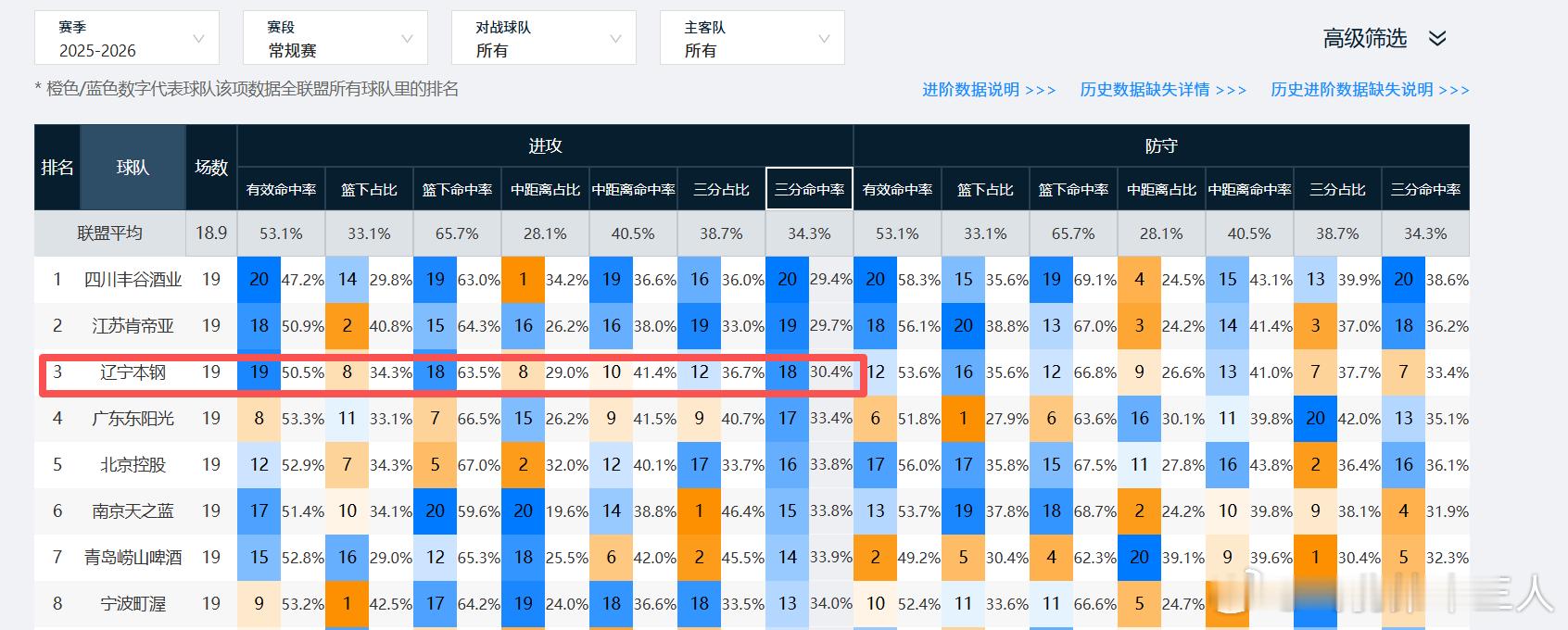
Task: Click 青岛's 45.5% 三分占比 value
Action: coord(743,558)
